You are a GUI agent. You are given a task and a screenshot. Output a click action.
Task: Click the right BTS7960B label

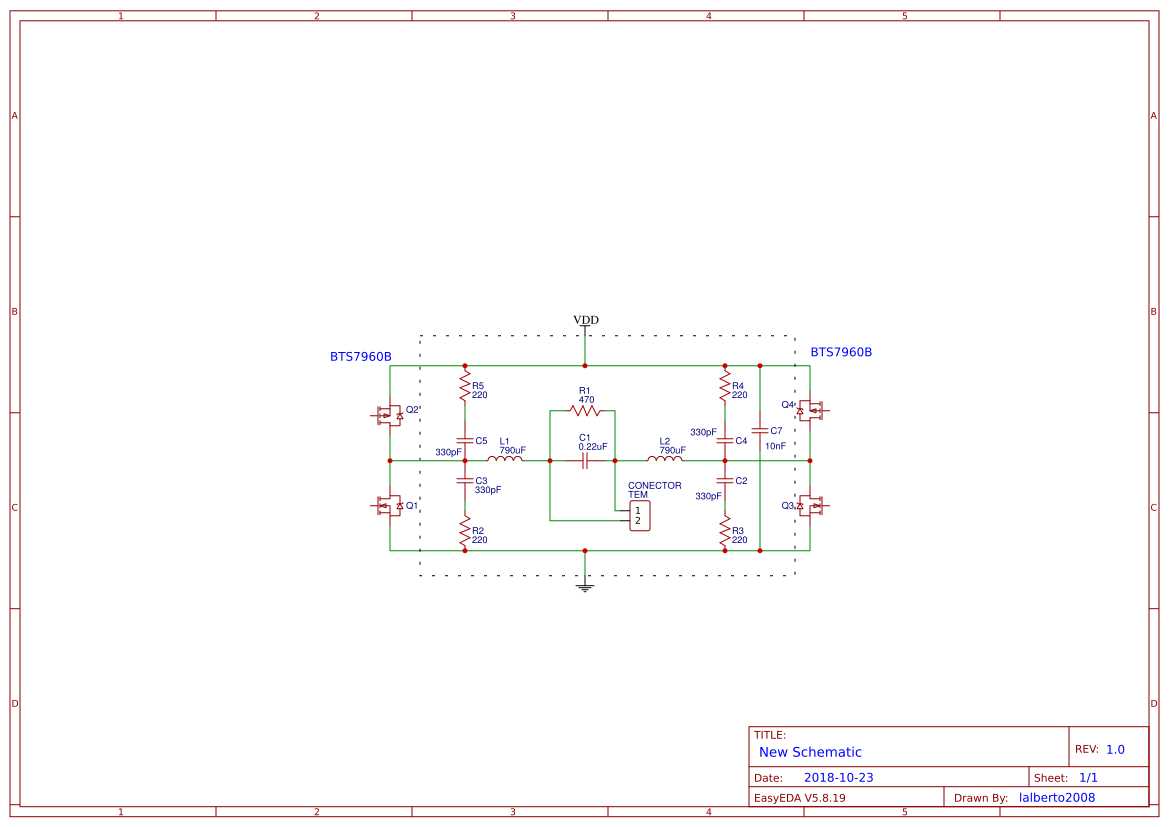pos(840,352)
